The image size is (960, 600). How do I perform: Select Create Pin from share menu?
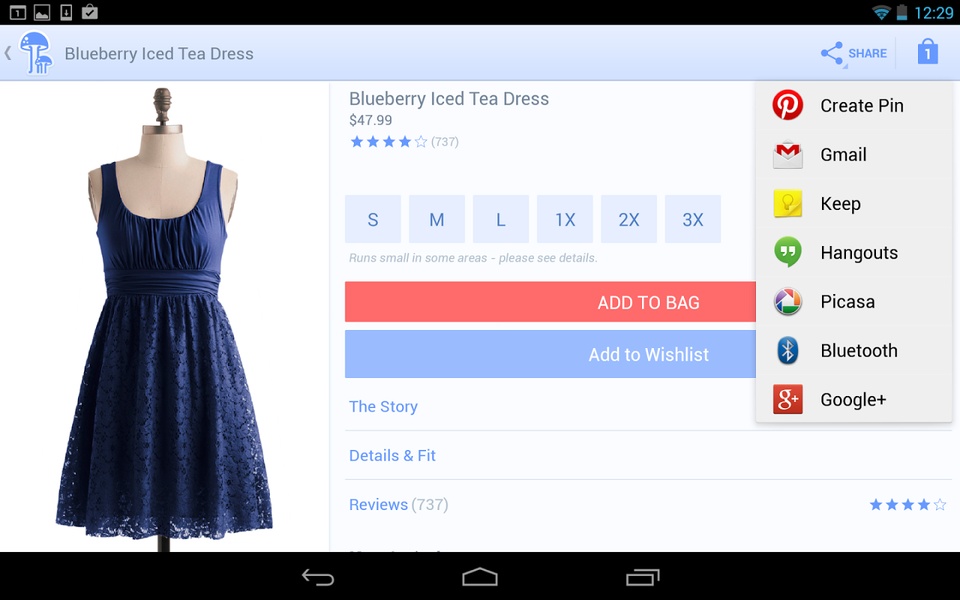854,105
